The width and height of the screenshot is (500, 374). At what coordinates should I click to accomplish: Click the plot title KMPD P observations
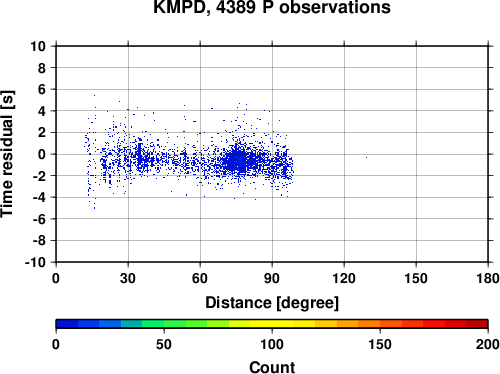[272, 7]
